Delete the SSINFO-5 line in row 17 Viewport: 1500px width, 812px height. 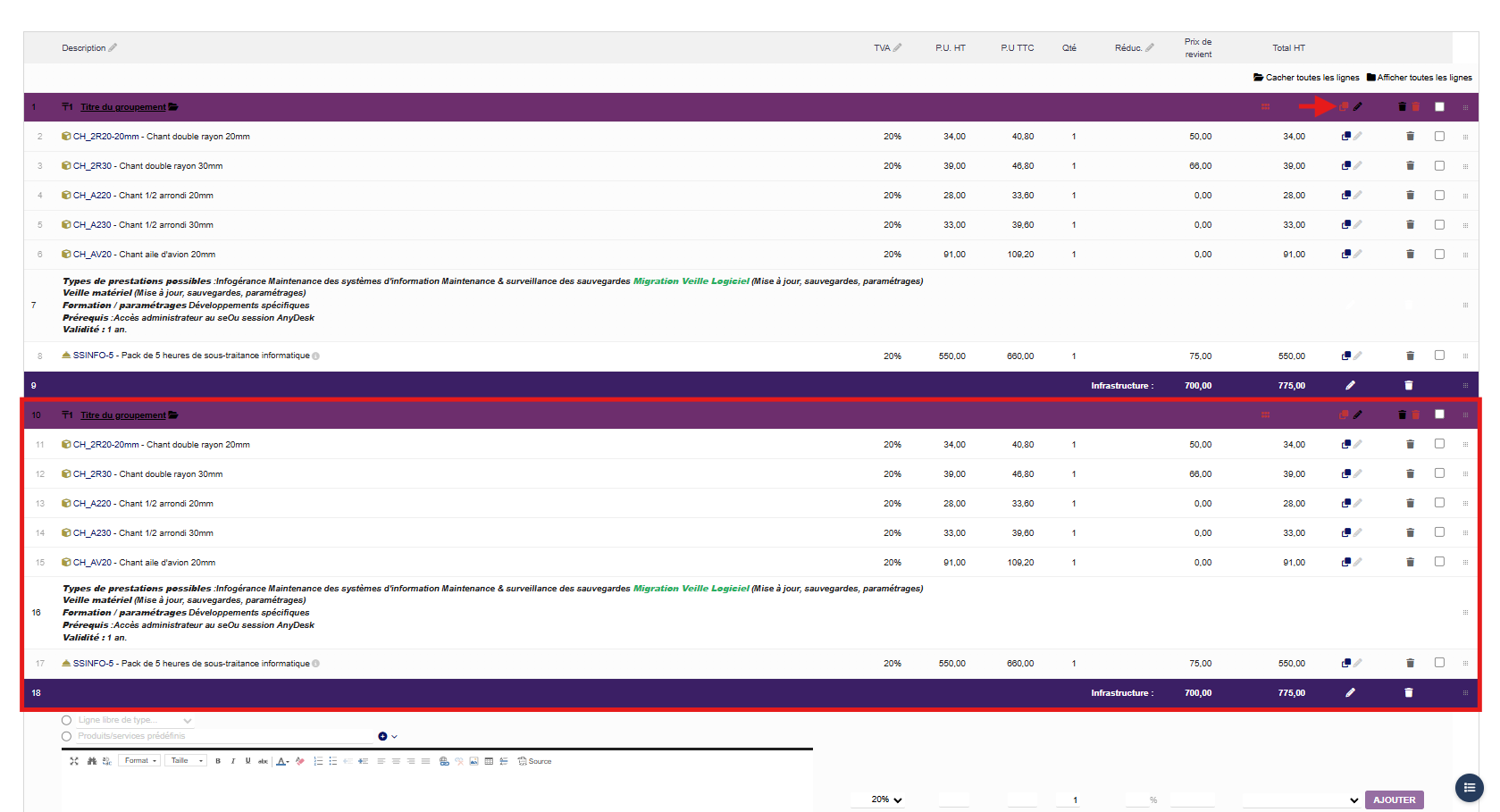(x=1411, y=663)
